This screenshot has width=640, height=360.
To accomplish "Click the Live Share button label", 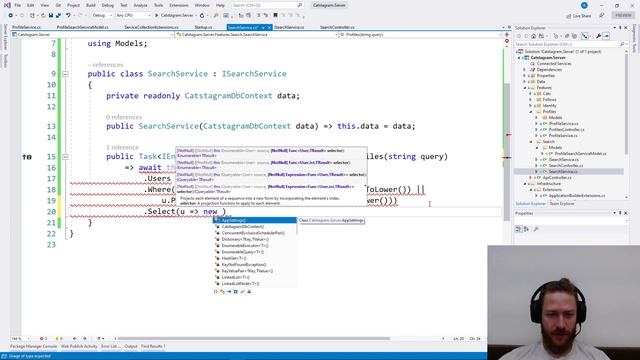I will point(582,16).
